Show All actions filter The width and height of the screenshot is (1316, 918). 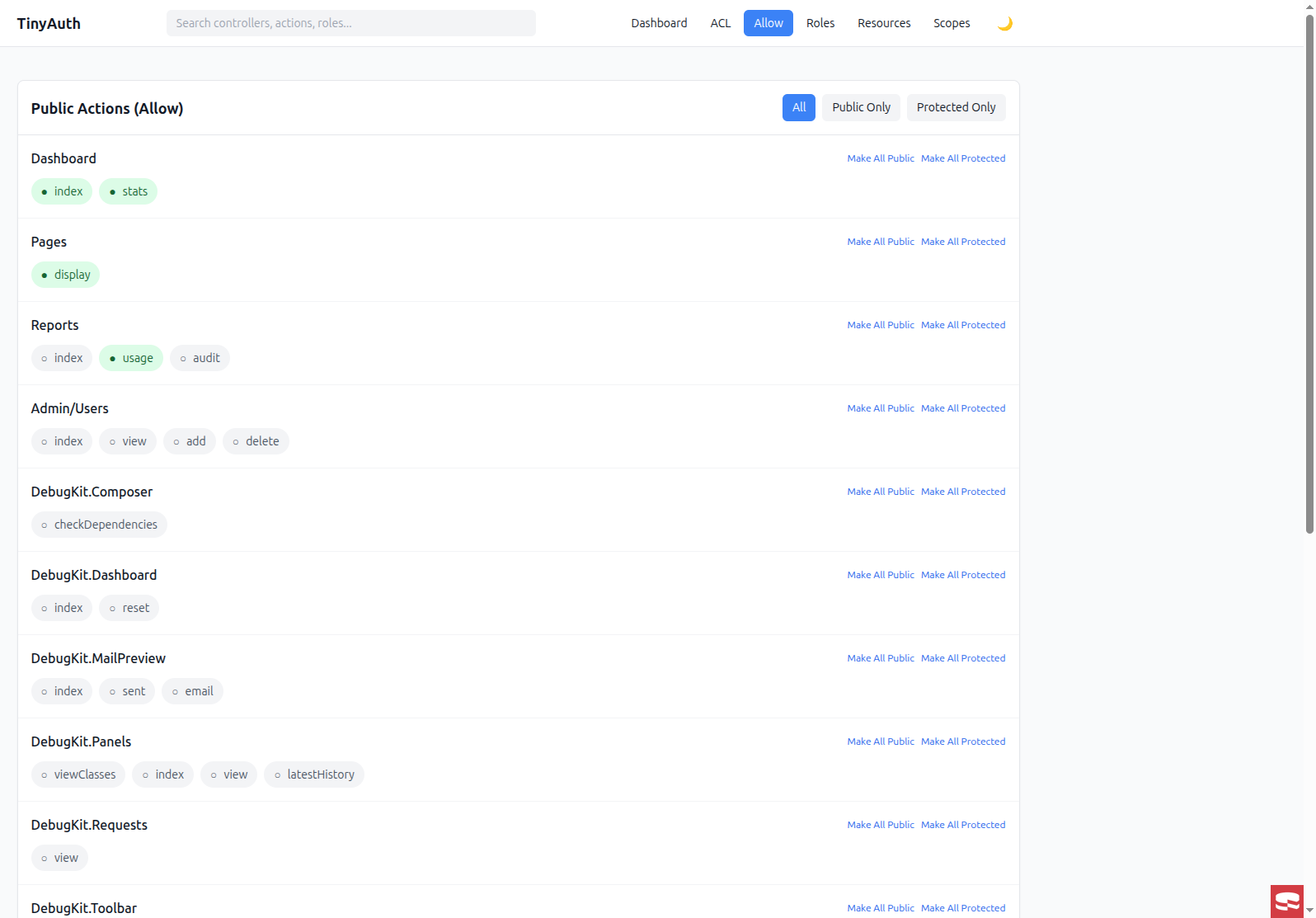(799, 107)
